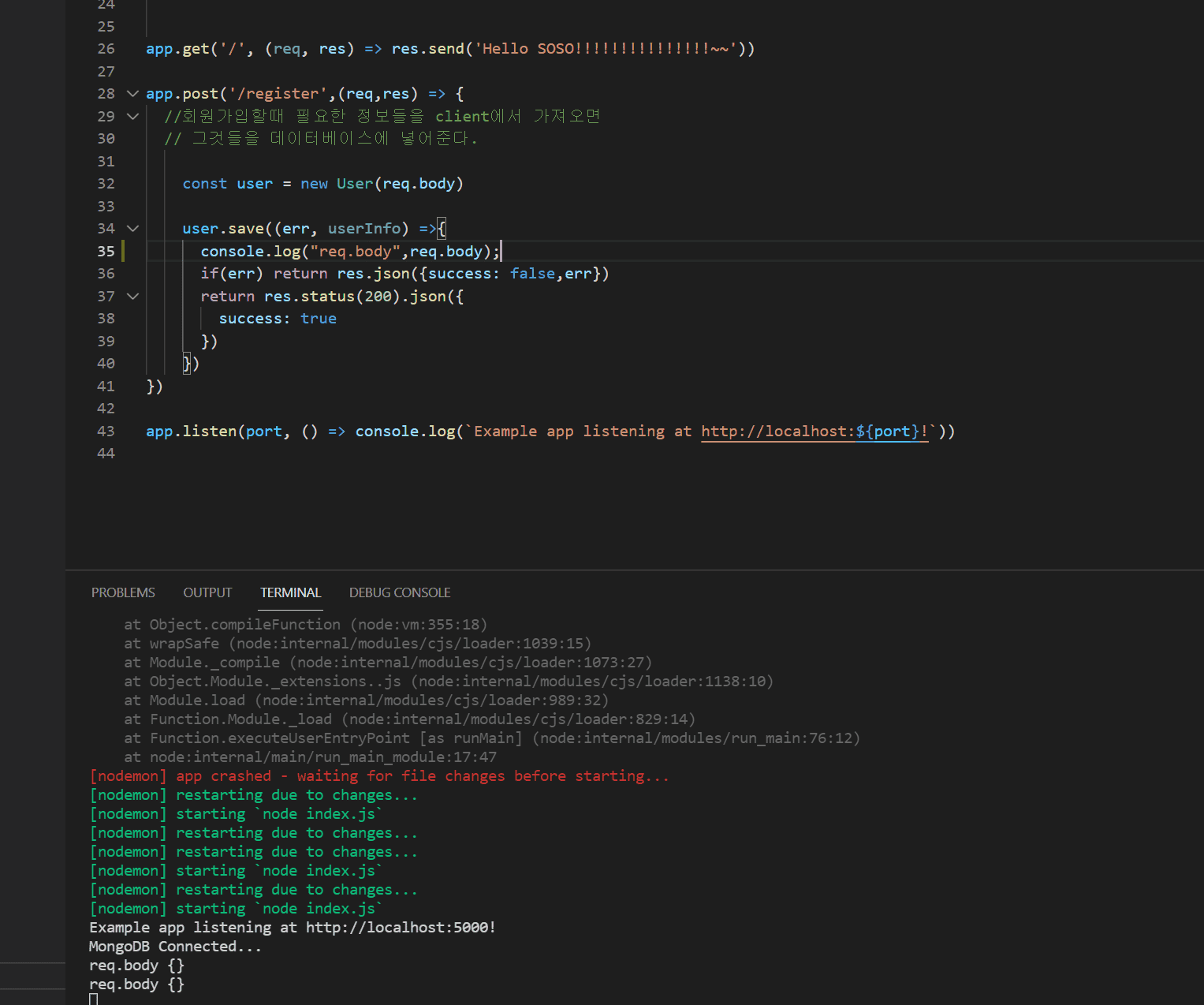Place cursor at the terminal prompt cursor
Viewport: 1204px width, 1005px height.
coord(94,999)
